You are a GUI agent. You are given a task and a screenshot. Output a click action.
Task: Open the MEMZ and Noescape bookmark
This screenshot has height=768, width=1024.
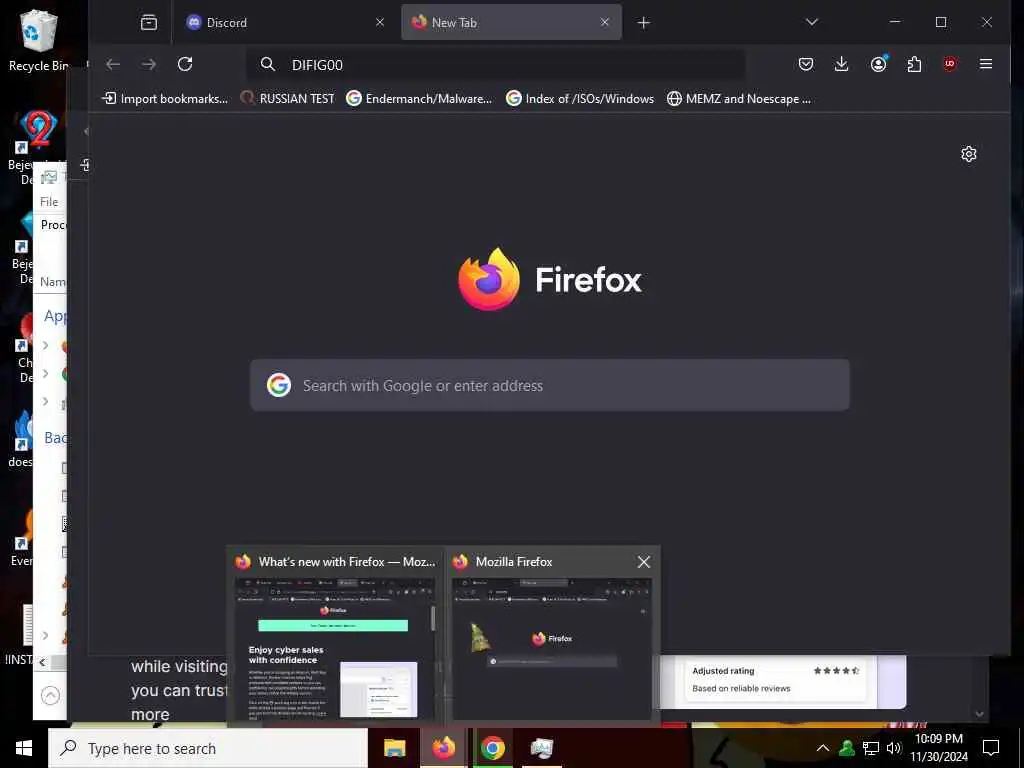739,99
